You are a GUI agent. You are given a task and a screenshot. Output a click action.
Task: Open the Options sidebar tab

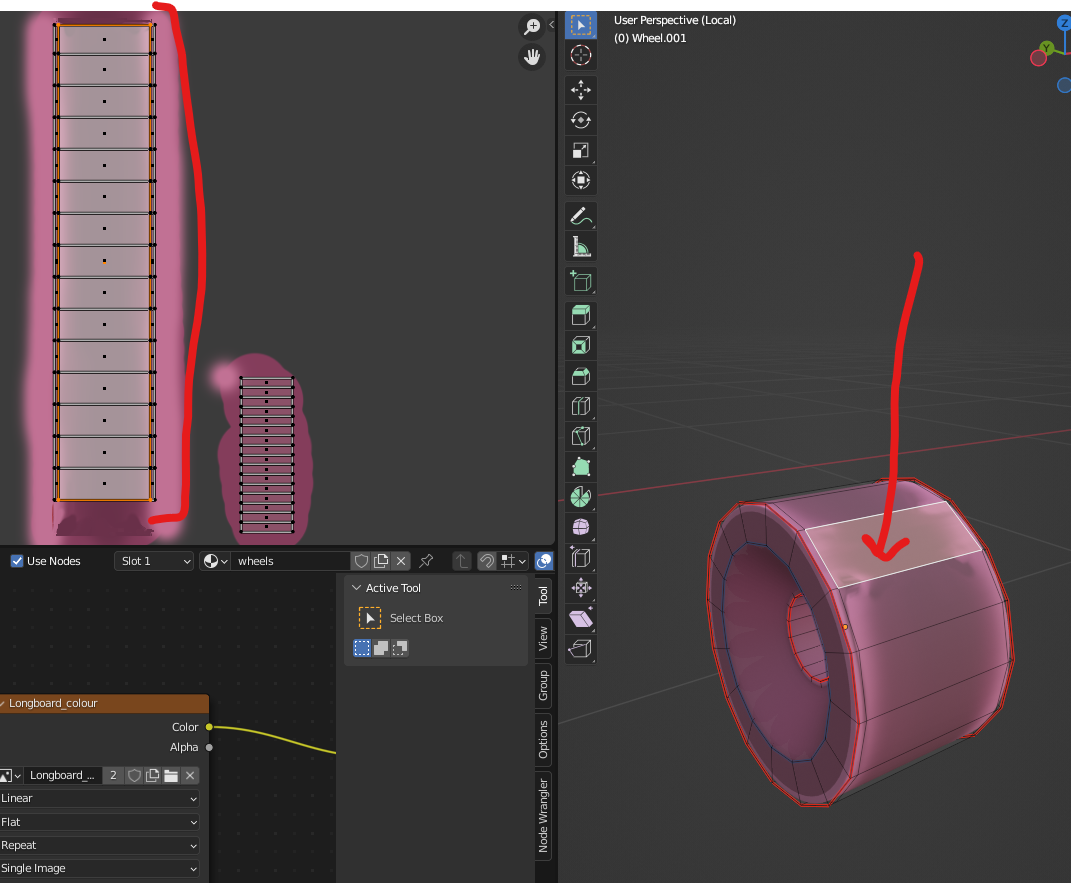point(543,738)
